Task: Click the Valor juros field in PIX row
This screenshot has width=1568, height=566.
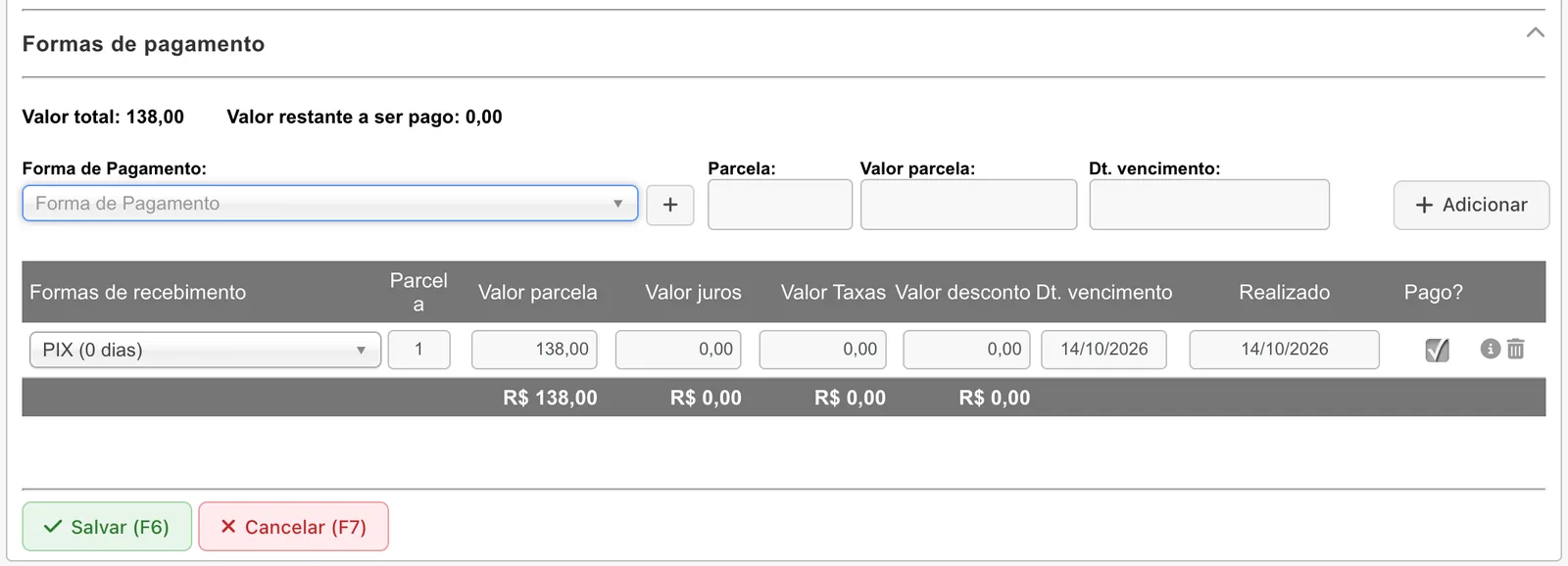Action: click(x=678, y=350)
